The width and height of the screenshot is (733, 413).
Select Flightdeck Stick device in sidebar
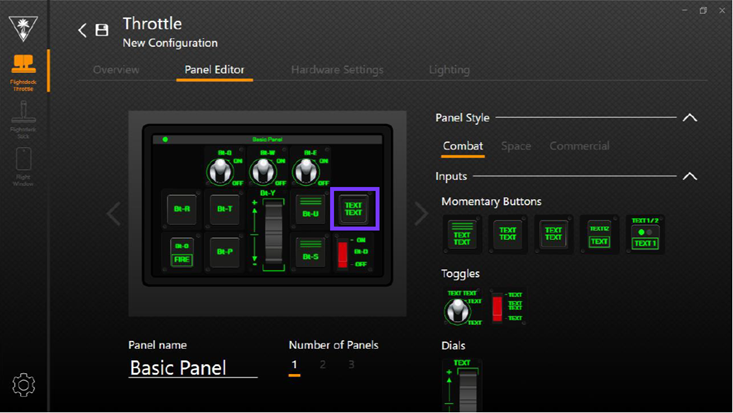(x=23, y=120)
